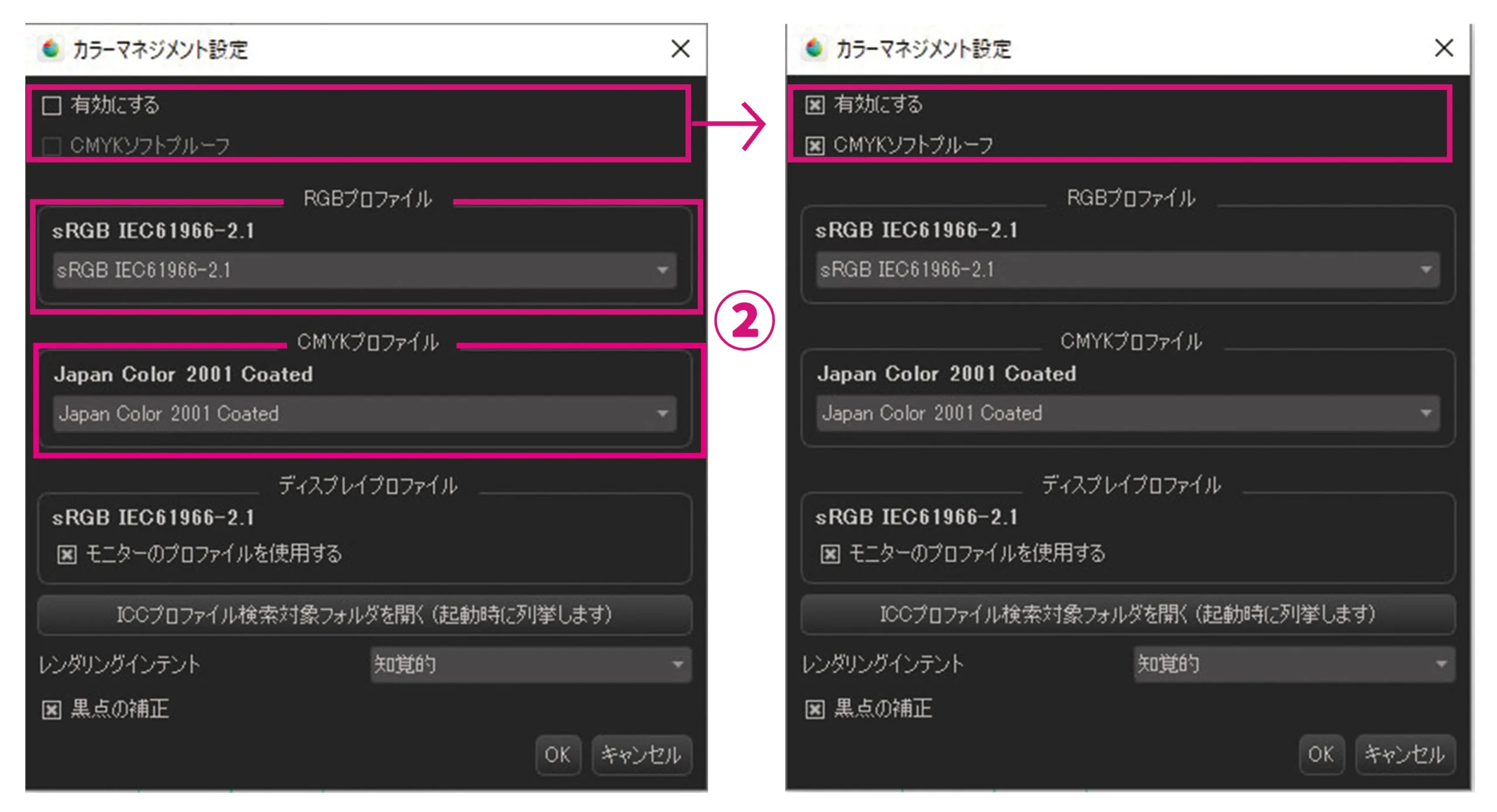
Task: Uncheck 有効にする in the right dialog
Action: [815, 105]
